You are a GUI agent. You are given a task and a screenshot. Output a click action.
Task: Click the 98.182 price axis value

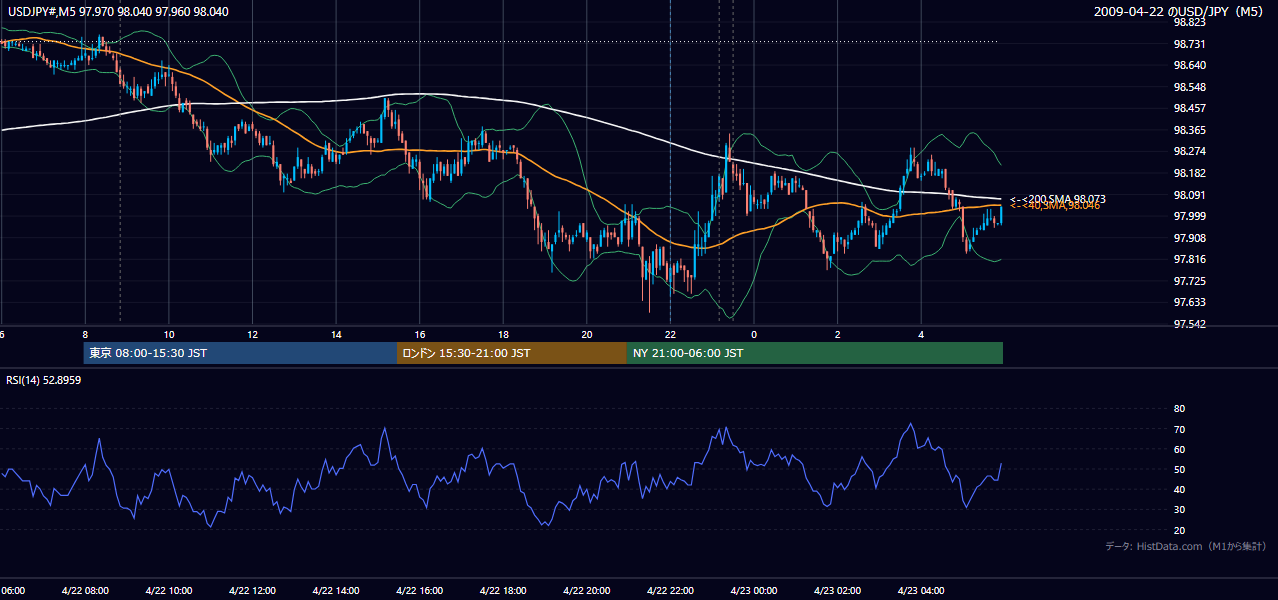tap(1189, 173)
